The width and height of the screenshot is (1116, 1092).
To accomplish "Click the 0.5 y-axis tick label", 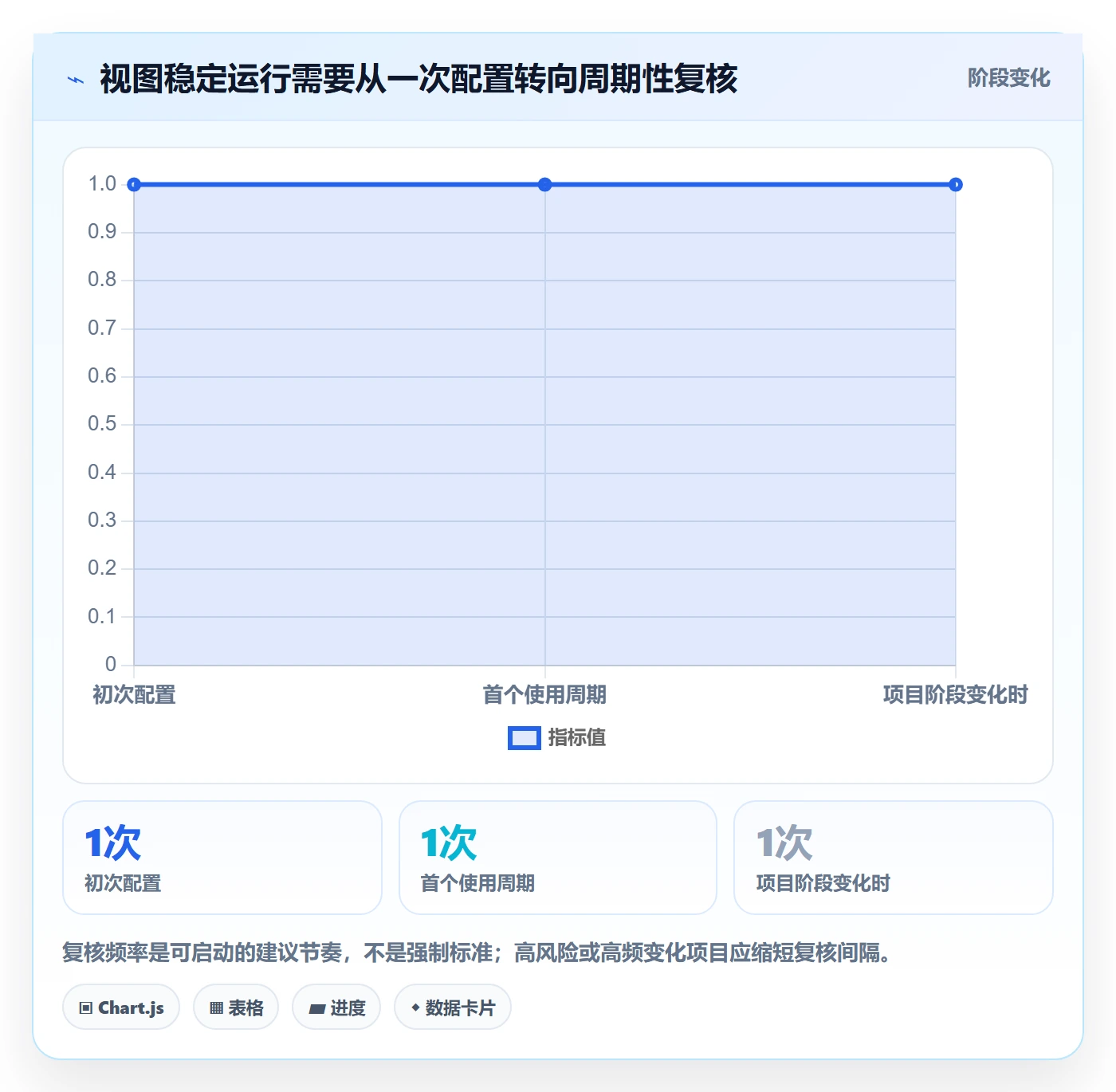I will pyautogui.click(x=102, y=424).
